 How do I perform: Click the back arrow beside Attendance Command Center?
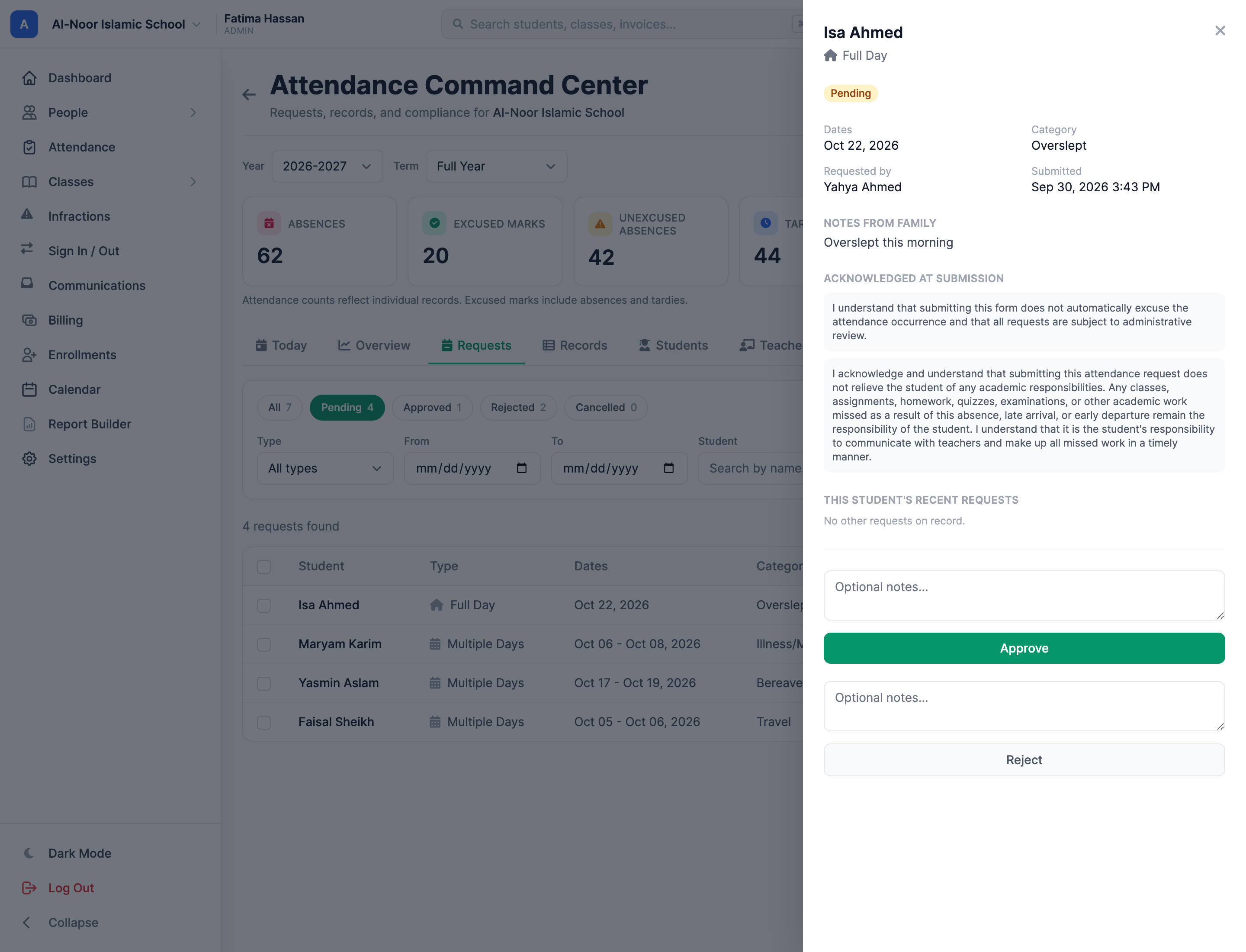pyautogui.click(x=249, y=95)
